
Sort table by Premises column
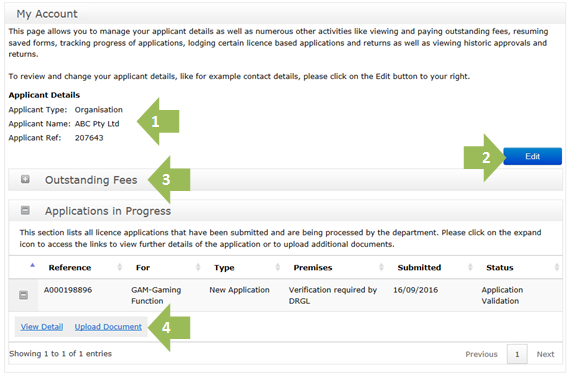pos(313,267)
